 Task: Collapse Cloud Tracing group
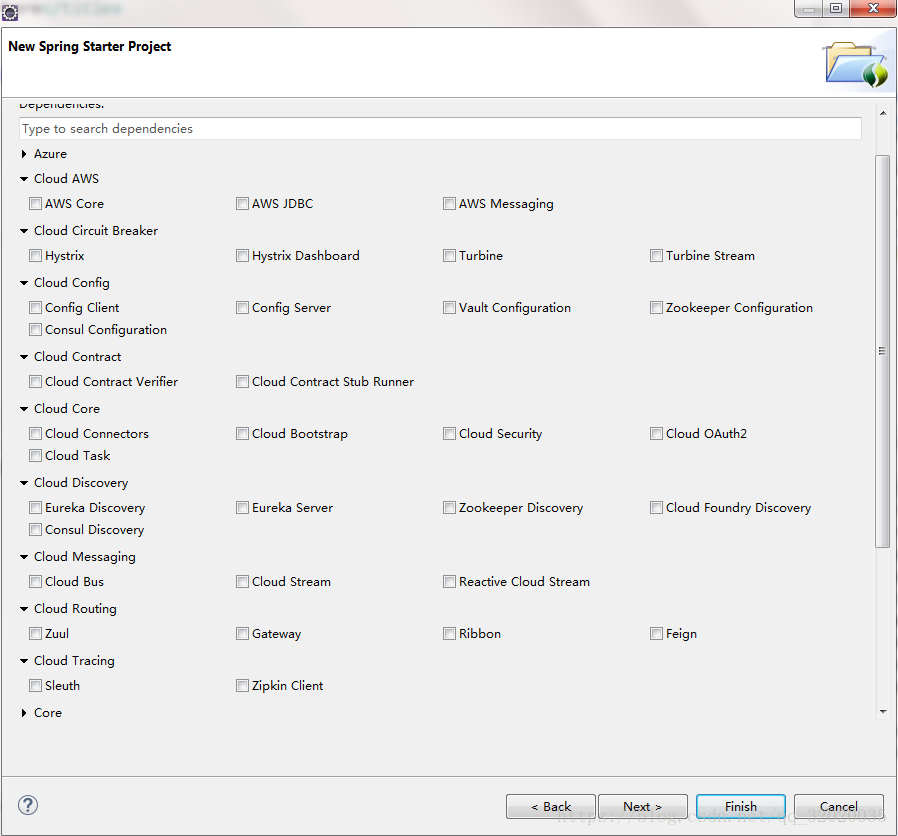(x=24, y=661)
